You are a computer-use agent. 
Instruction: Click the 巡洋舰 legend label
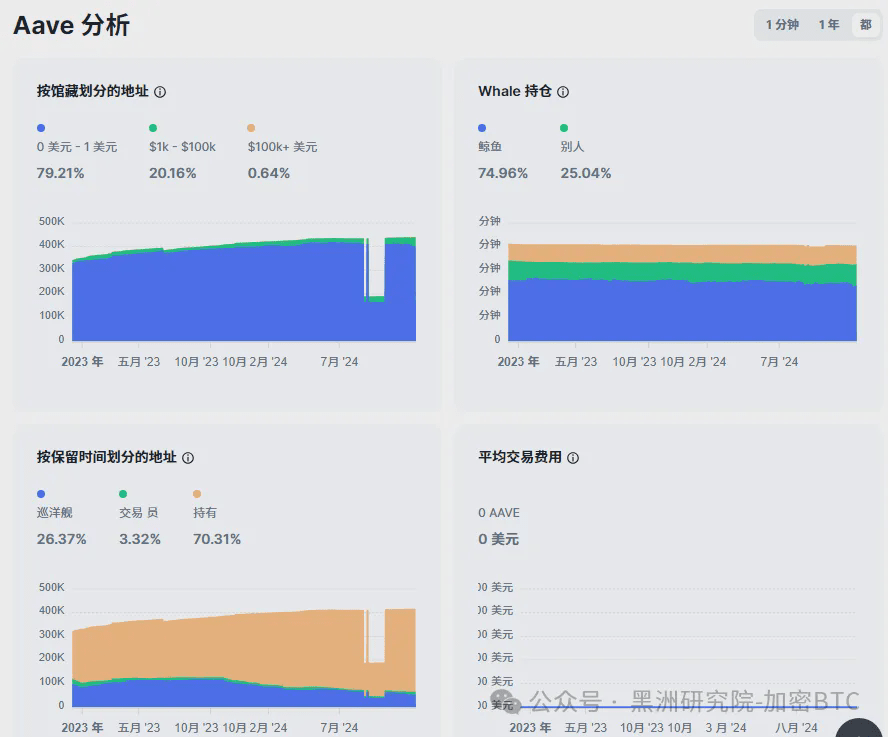point(55,513)
